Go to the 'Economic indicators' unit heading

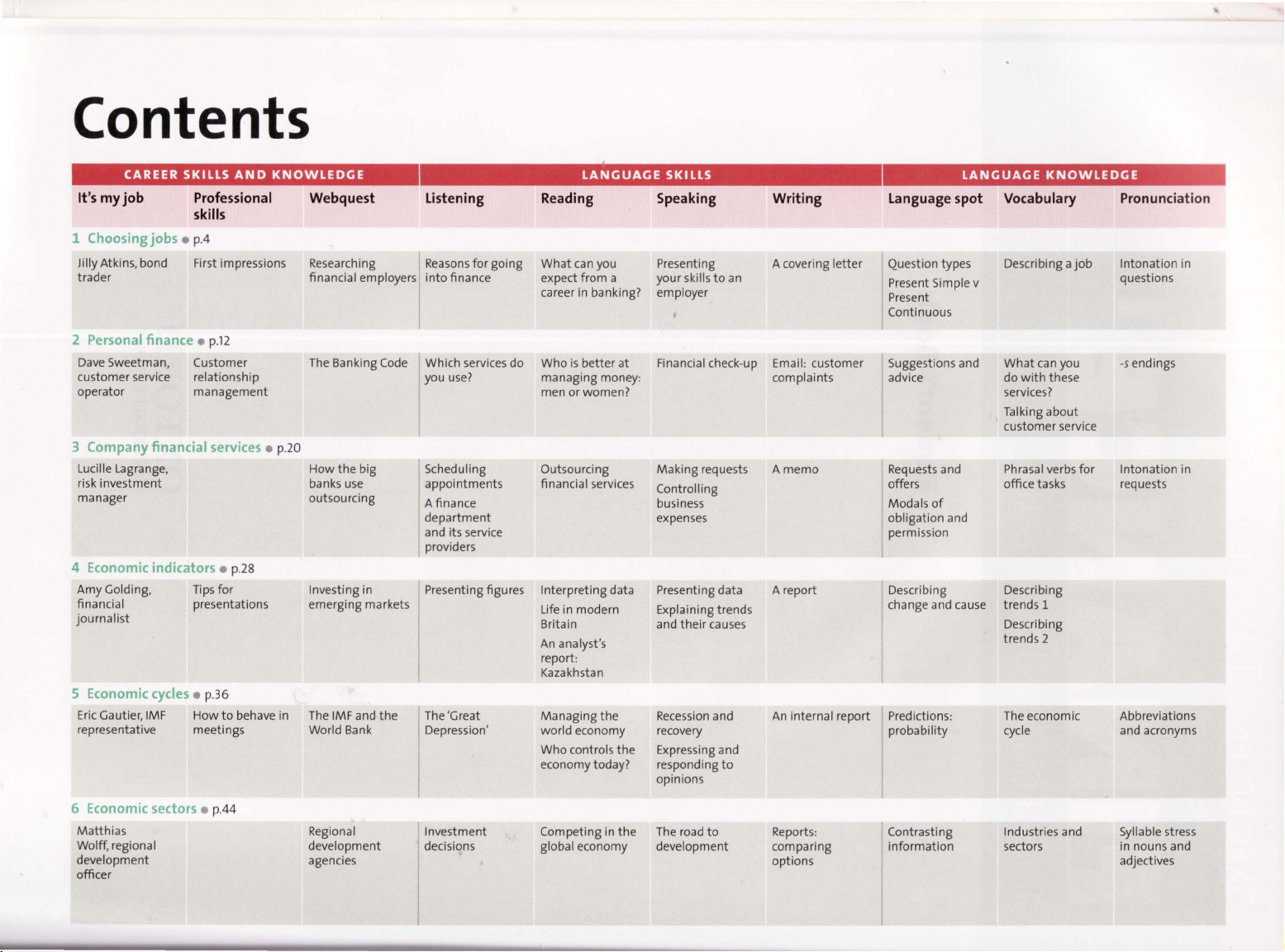coord(150,568)
